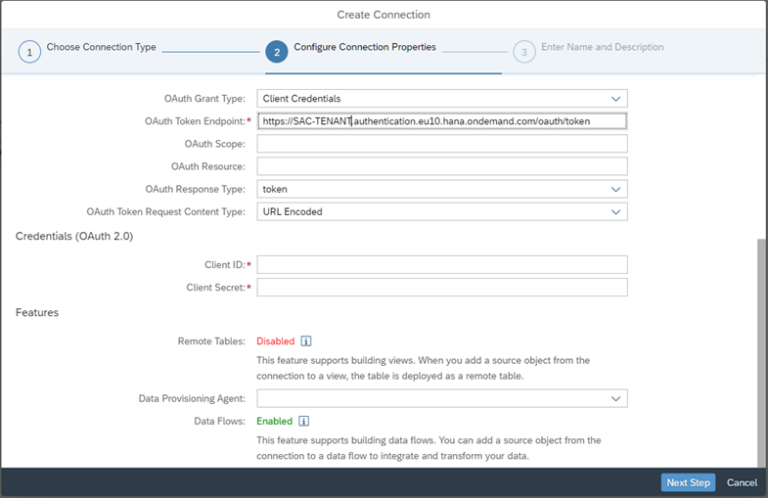The image size is (768, 498).
Task: Click the Client ID input field
Action: 442,265
